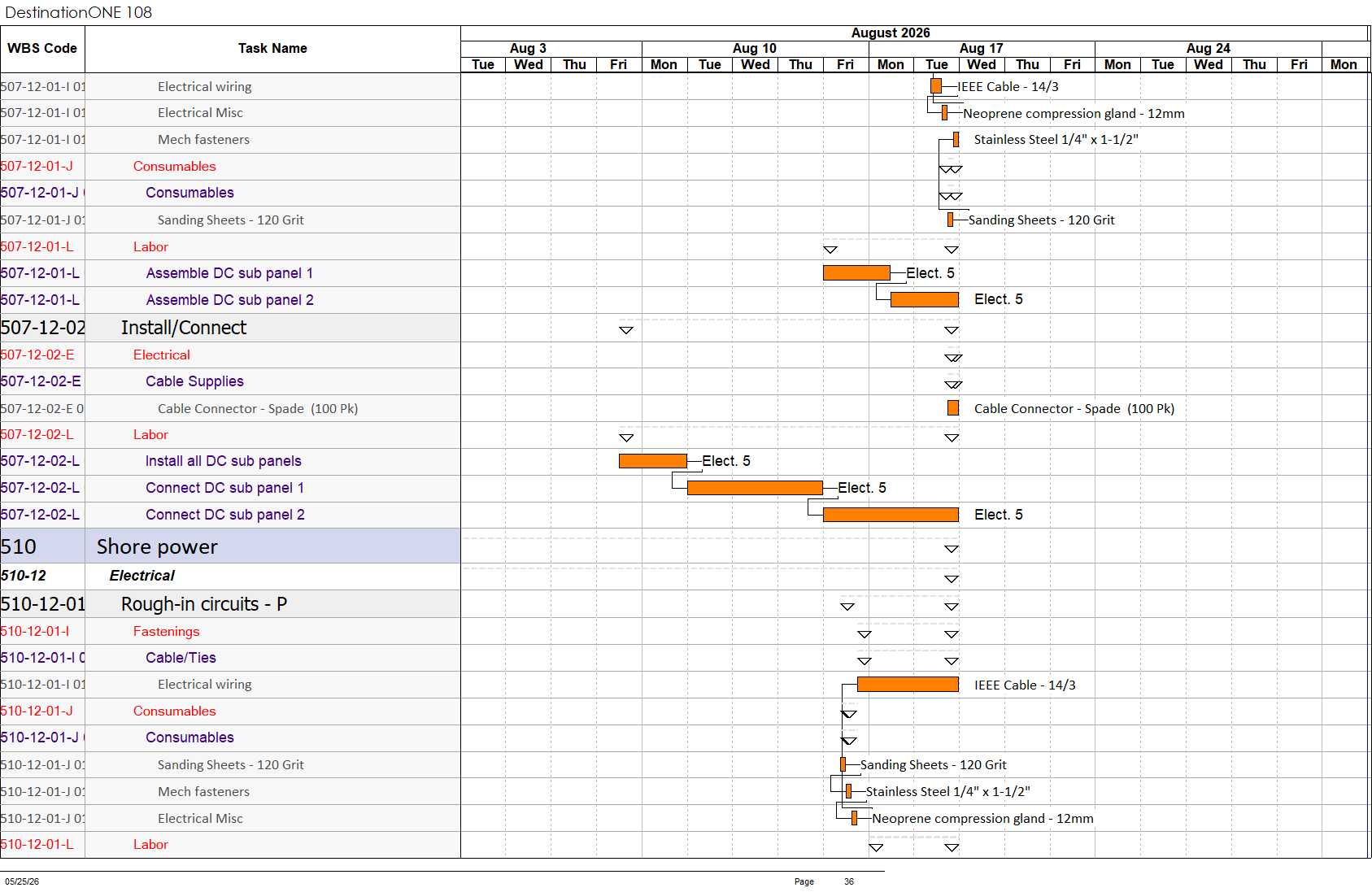Click the WBS Code column header

pyautogui.click(x=42, y=49)
